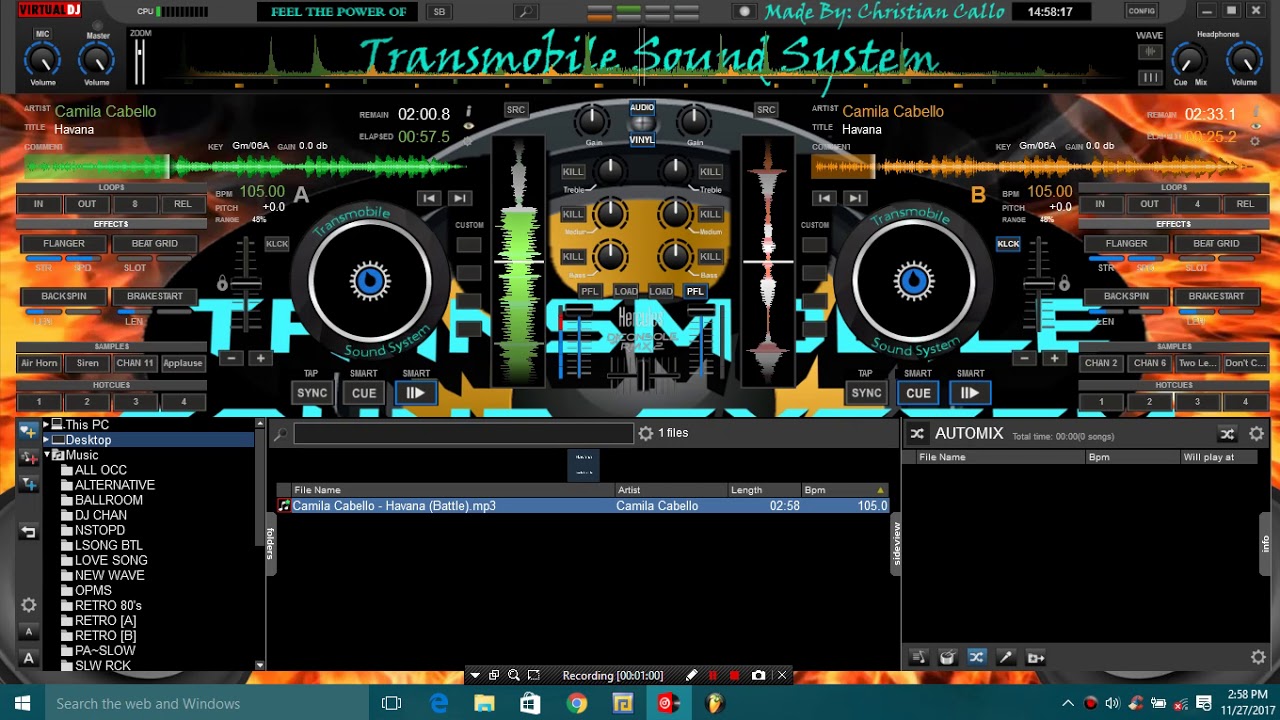
Task: Toggle SRC source for deck A
Action: [516, 110]
